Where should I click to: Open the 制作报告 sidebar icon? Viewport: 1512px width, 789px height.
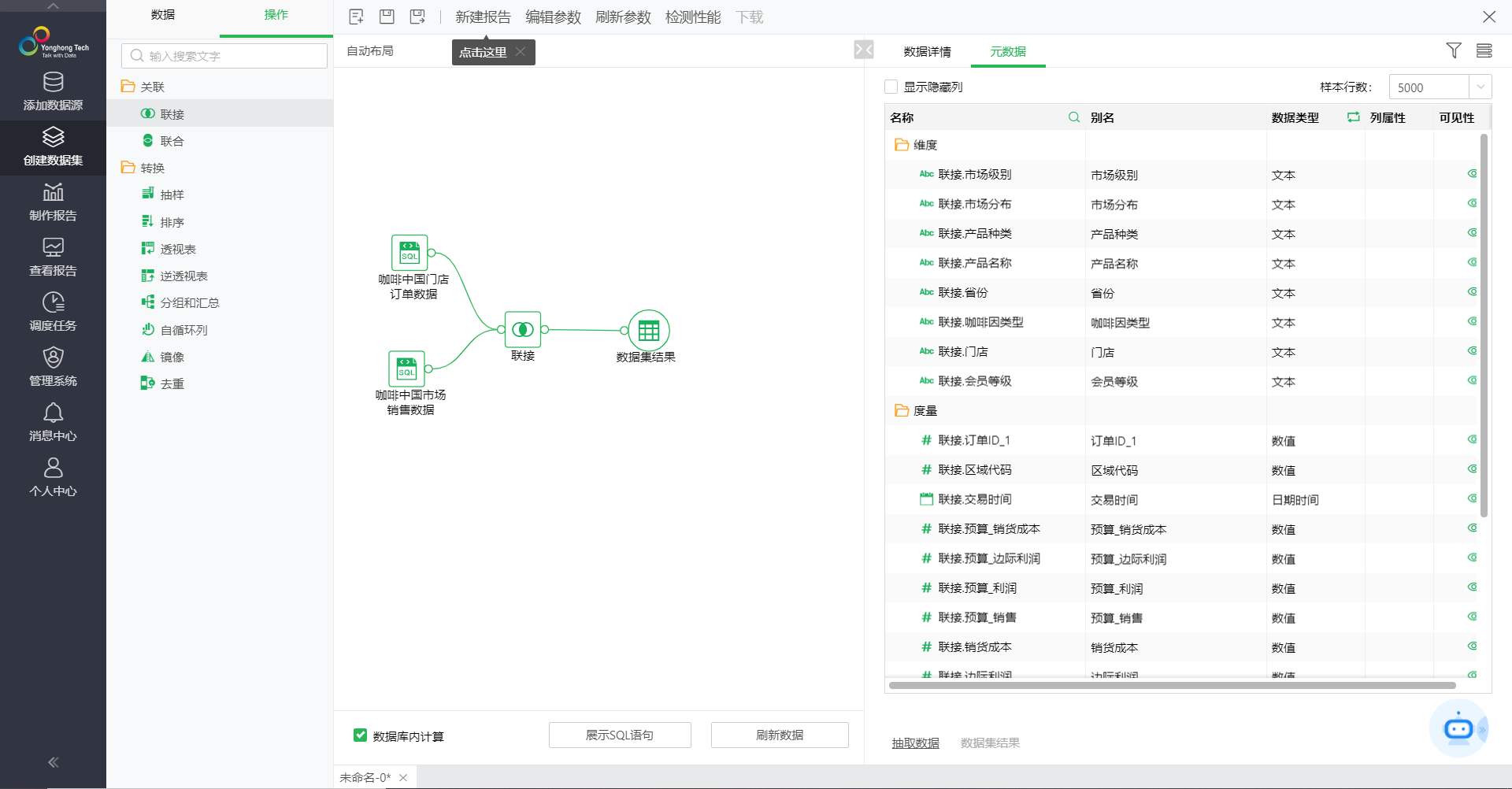coord(53,202)
